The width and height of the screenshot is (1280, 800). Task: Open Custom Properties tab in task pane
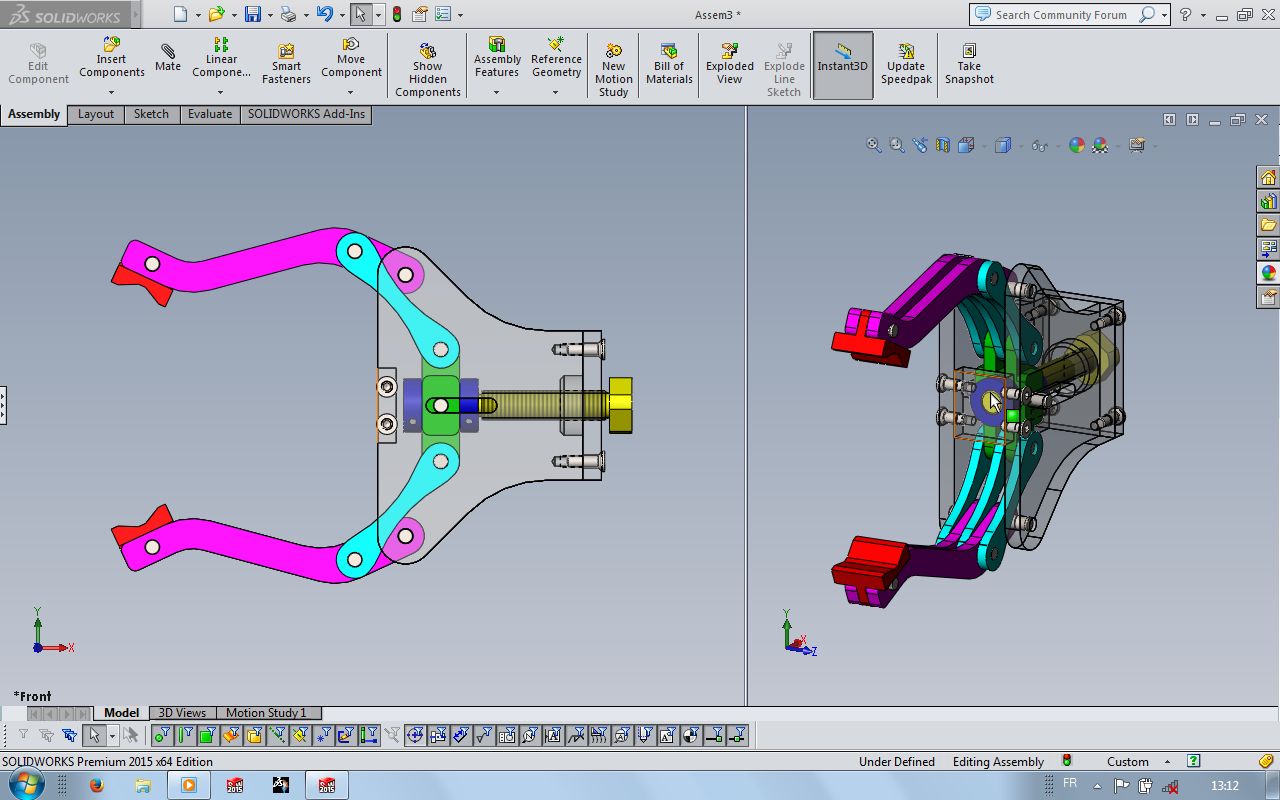click(1268, 297)
